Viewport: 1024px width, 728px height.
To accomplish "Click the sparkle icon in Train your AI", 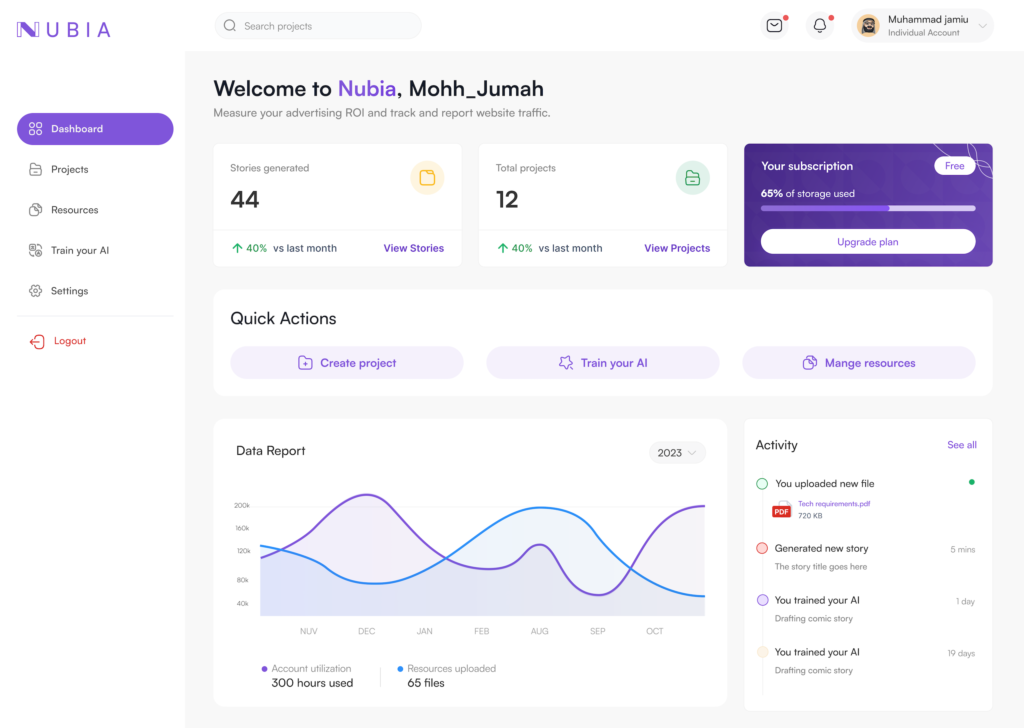I will coord(566,362).
